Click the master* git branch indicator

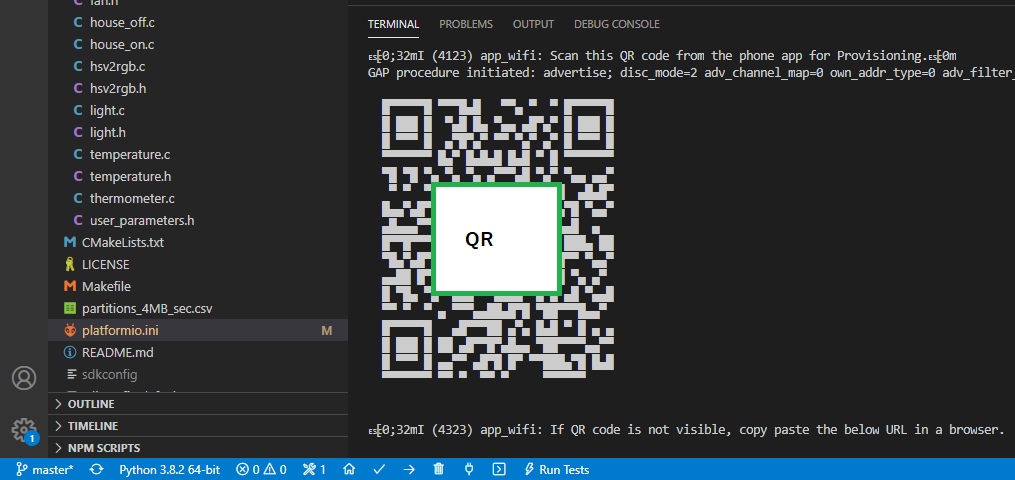click(45, 469)
